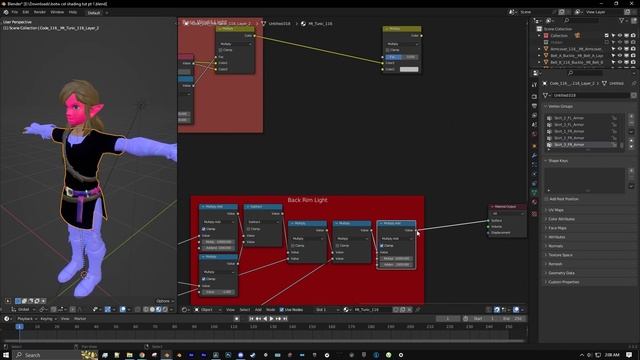This screenshot has height=360, width=640.
Task: Open the Edit menu
Action: [x=26, y=12]
